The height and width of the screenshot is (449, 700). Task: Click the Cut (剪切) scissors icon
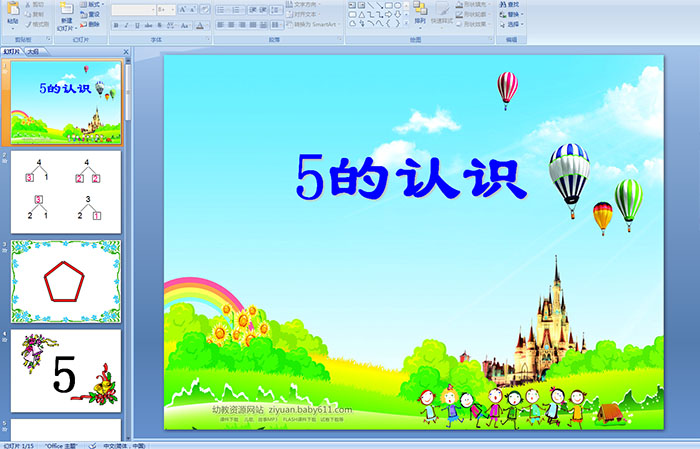28,5
